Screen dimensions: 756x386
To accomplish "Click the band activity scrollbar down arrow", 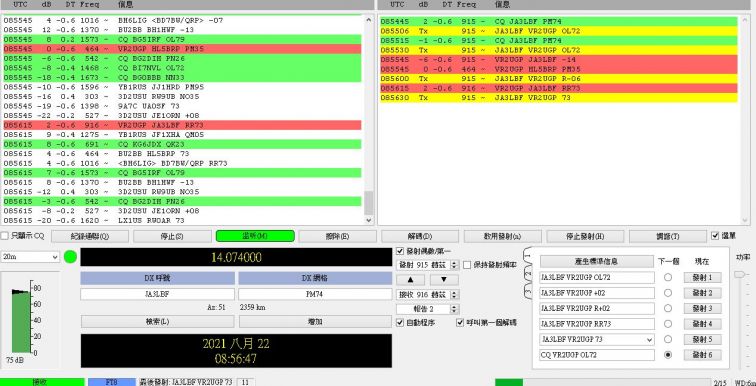I will [x=369, y=220].
